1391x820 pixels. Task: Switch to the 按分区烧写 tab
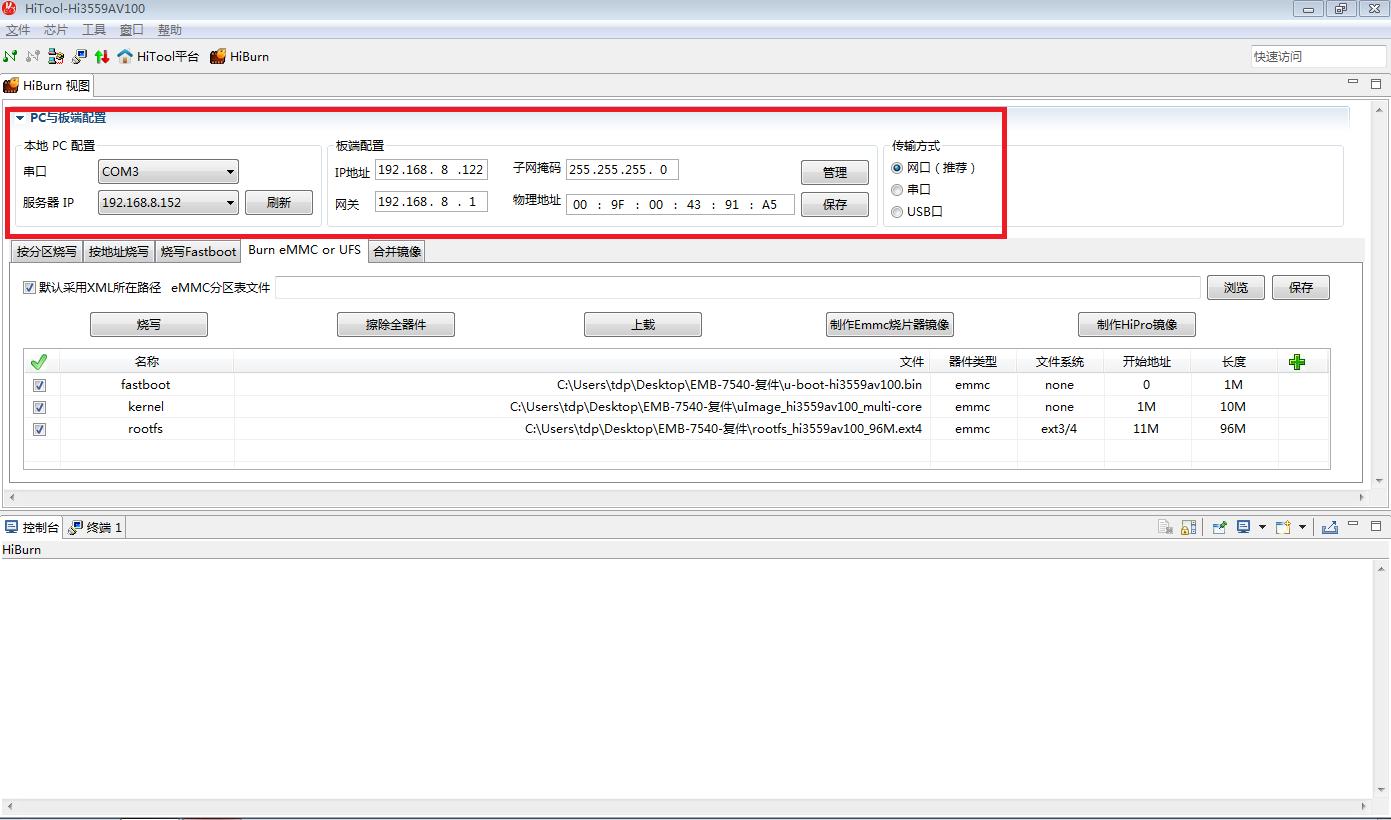[x=46, y=252]
